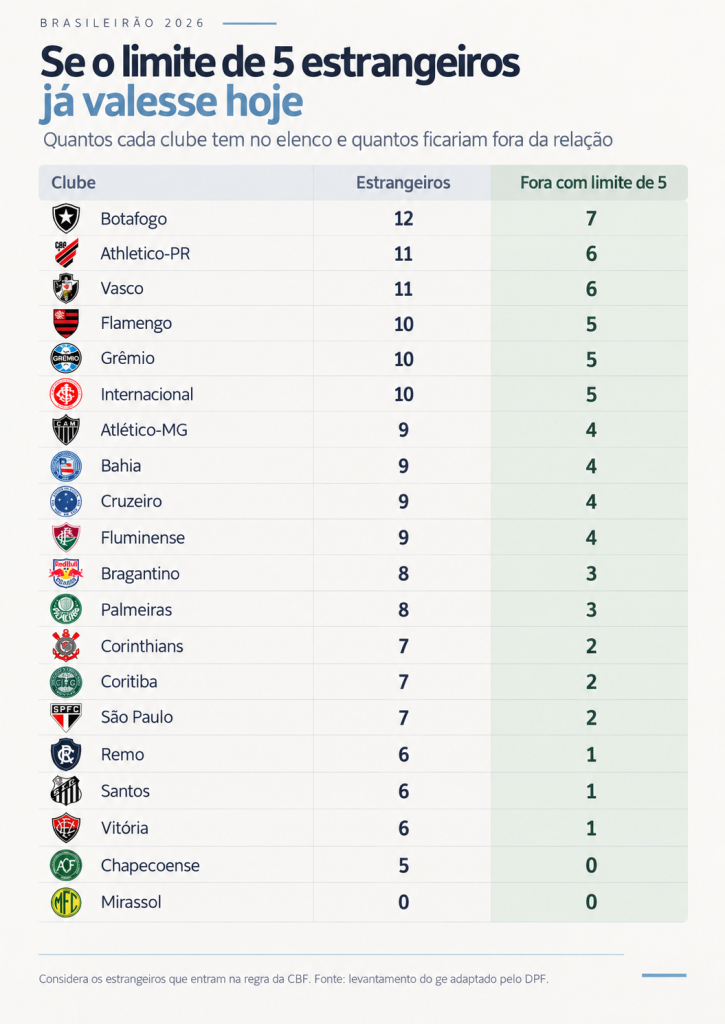The height and width of the screenshot is (1024, 725).
Task: Select the Bragantino Red Bull logo
Action: click(66, 573)
